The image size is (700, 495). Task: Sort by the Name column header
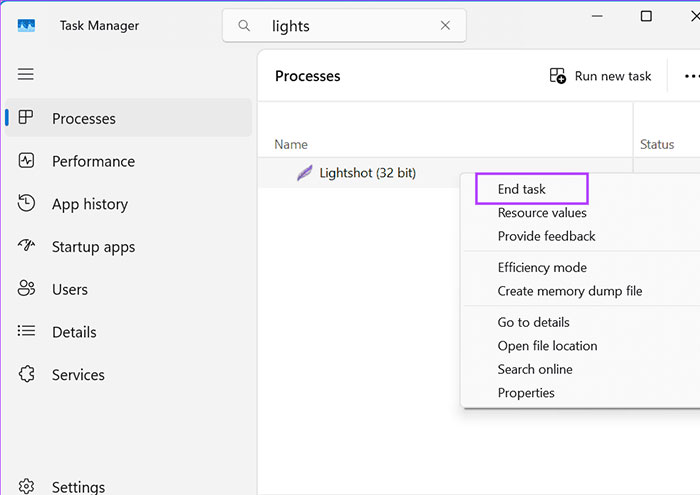pos(291,144)
